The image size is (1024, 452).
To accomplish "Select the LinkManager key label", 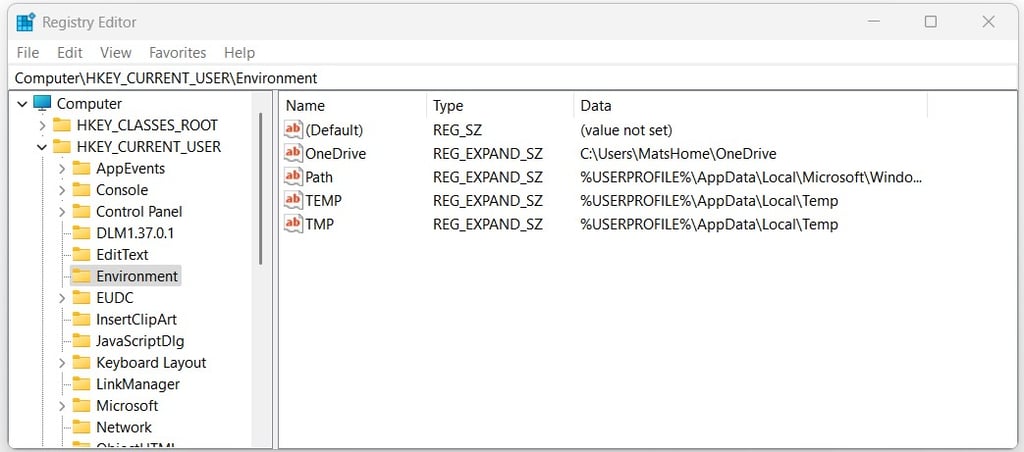I will pos(138,384).
